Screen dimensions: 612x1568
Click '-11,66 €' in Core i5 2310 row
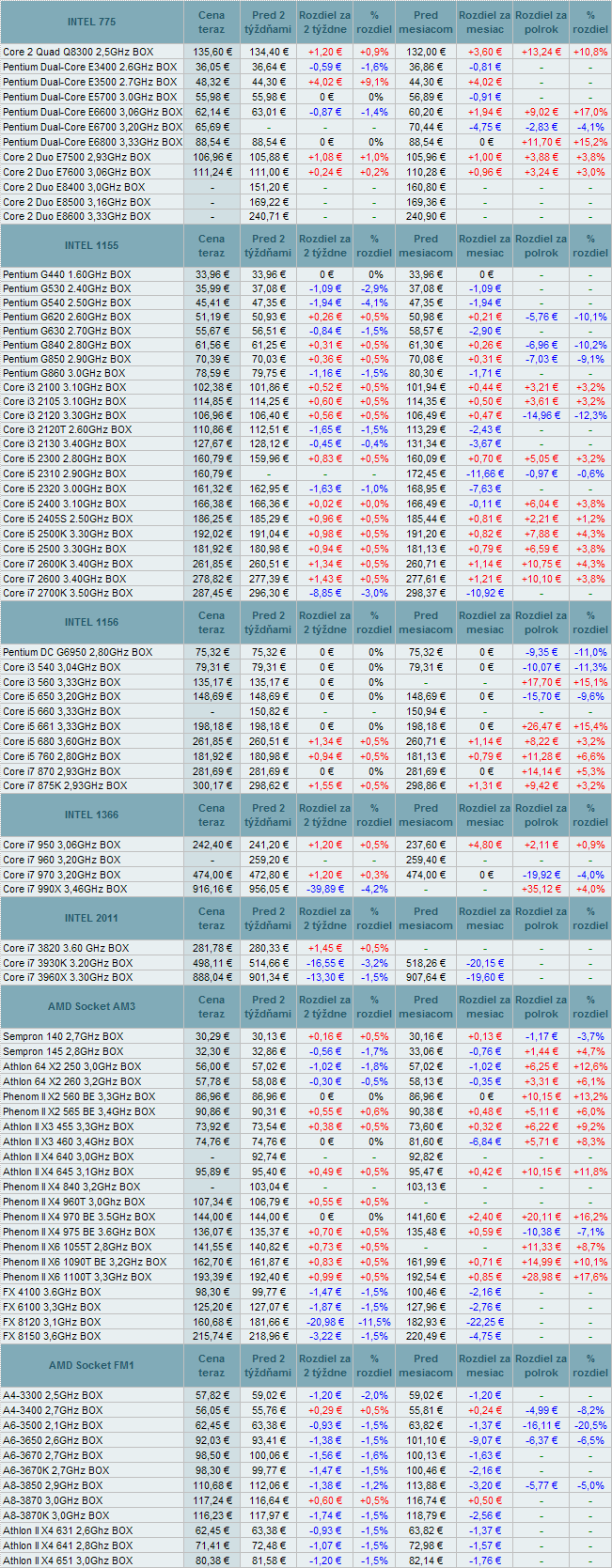pos(484,474)
